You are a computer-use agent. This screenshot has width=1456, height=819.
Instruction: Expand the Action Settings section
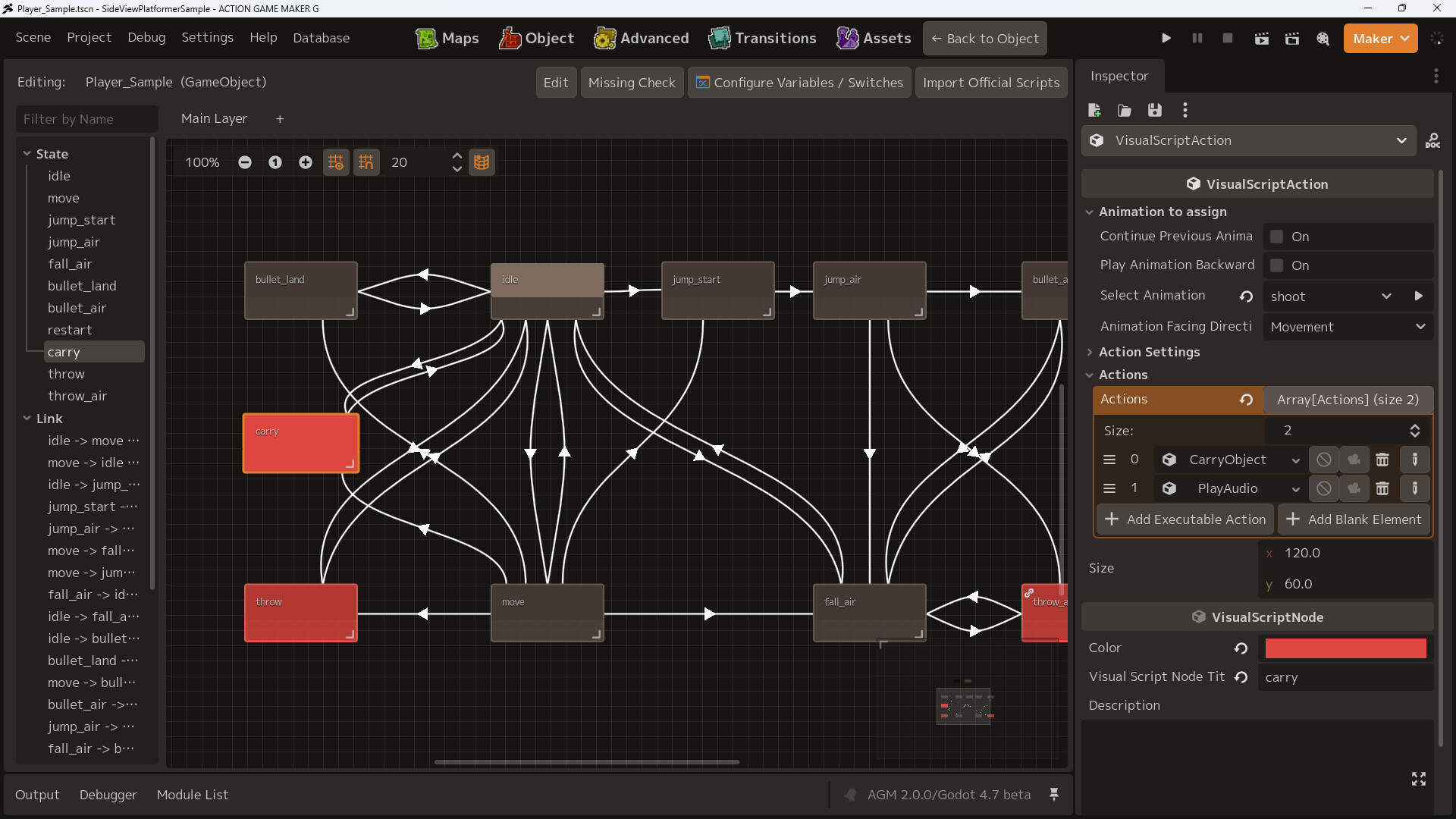pyautogui.click(x=1149, y=352)
